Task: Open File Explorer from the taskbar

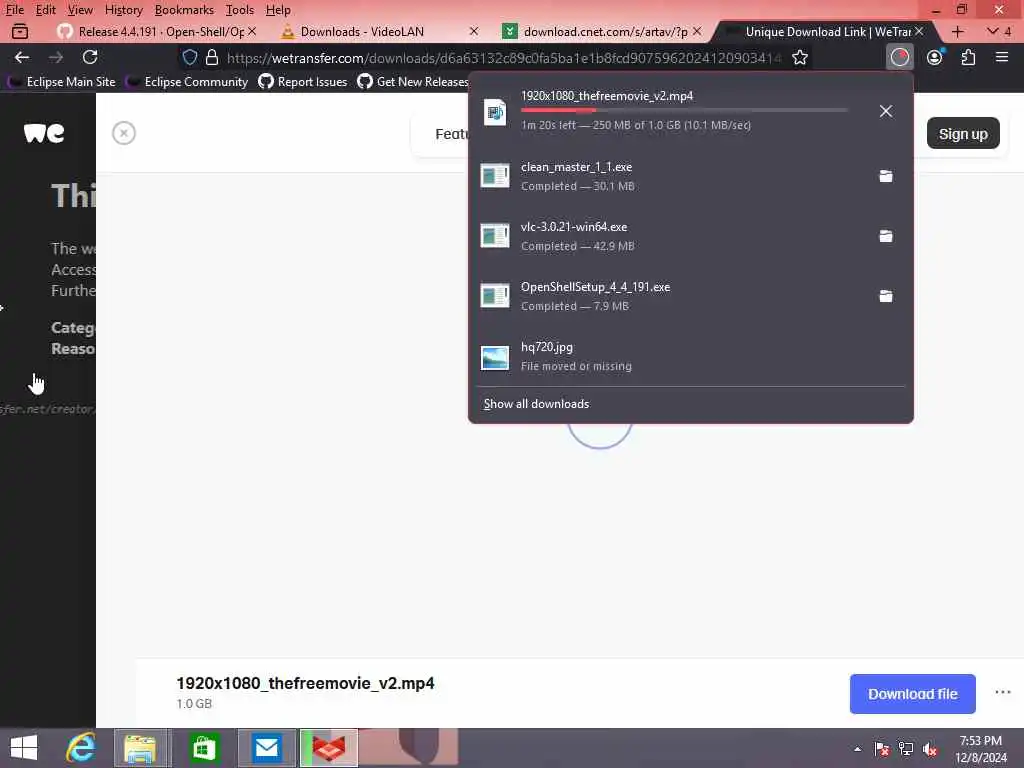Action: pos(140,748)
